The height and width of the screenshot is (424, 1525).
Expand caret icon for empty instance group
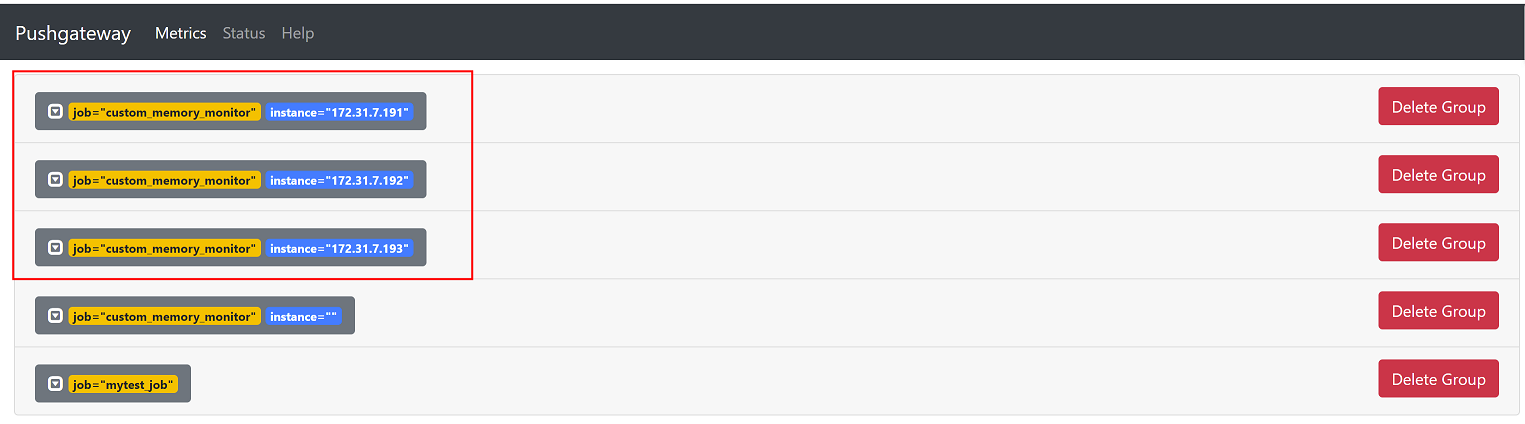tap(56, 316)
